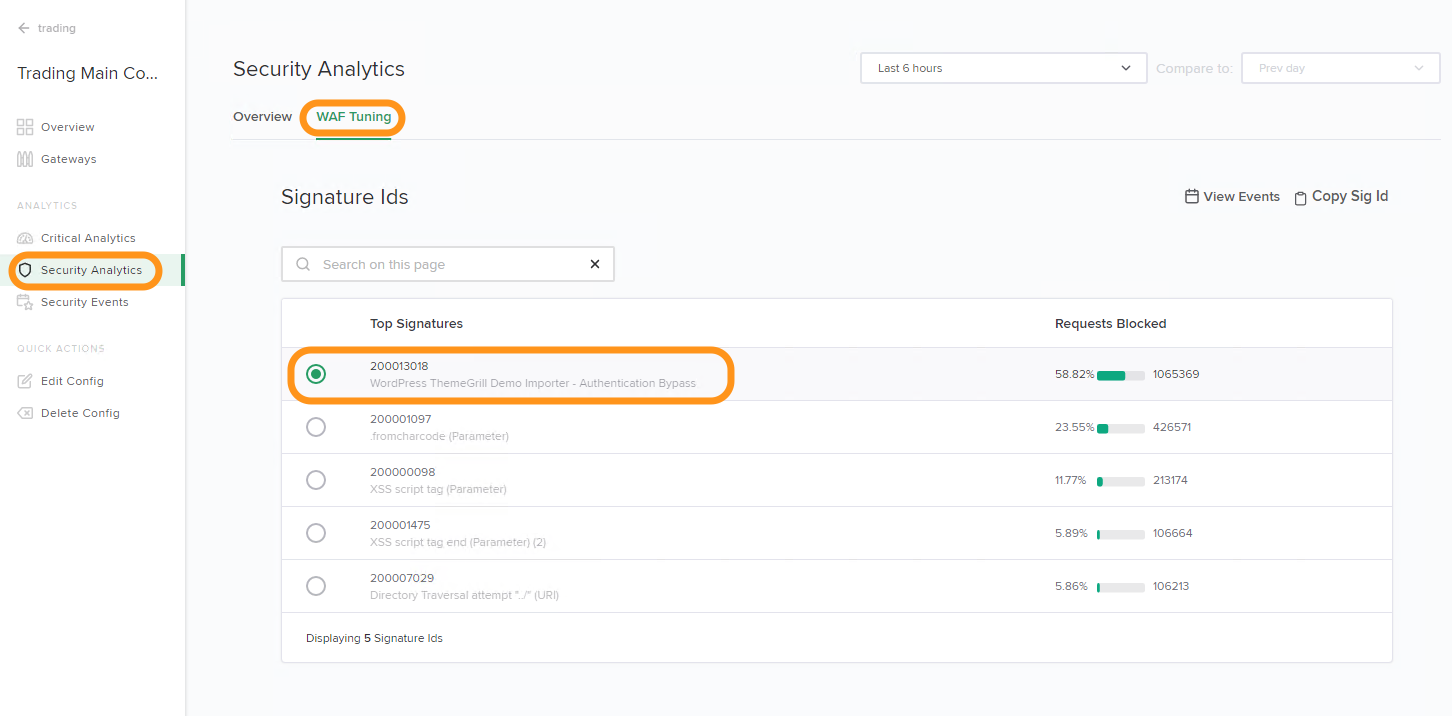1452x716 pixels.
Task: Open Overview in the sidebar
Action: pyautogui.click(x=68, y=127)
